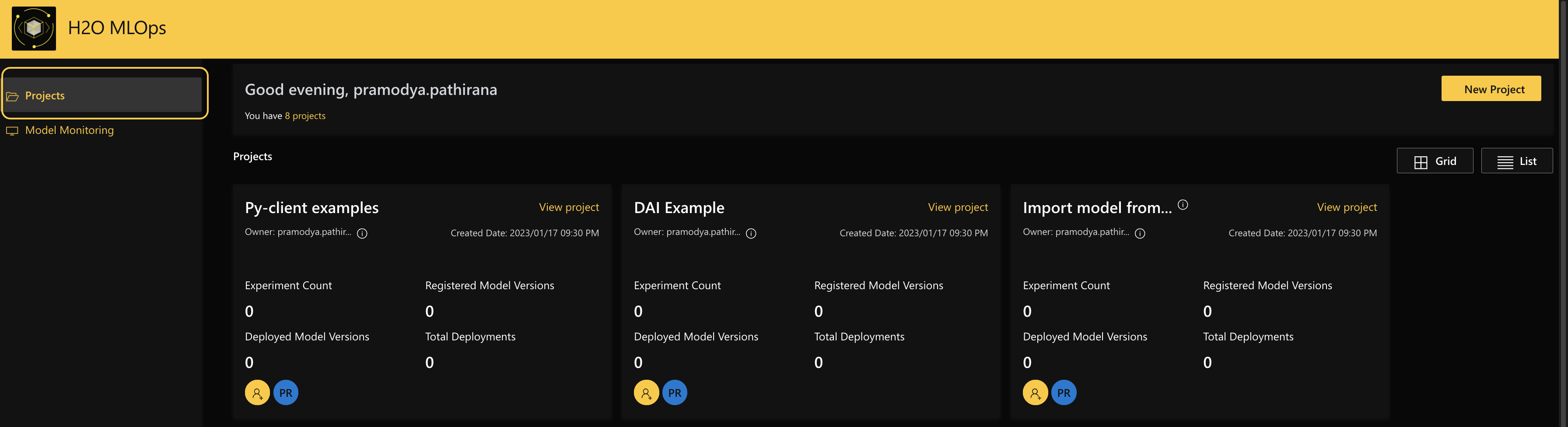Add user icon on Py-client examples card
Image resolution: width=1568 pixels, height=427 pixels.
[x=258, y=393]
